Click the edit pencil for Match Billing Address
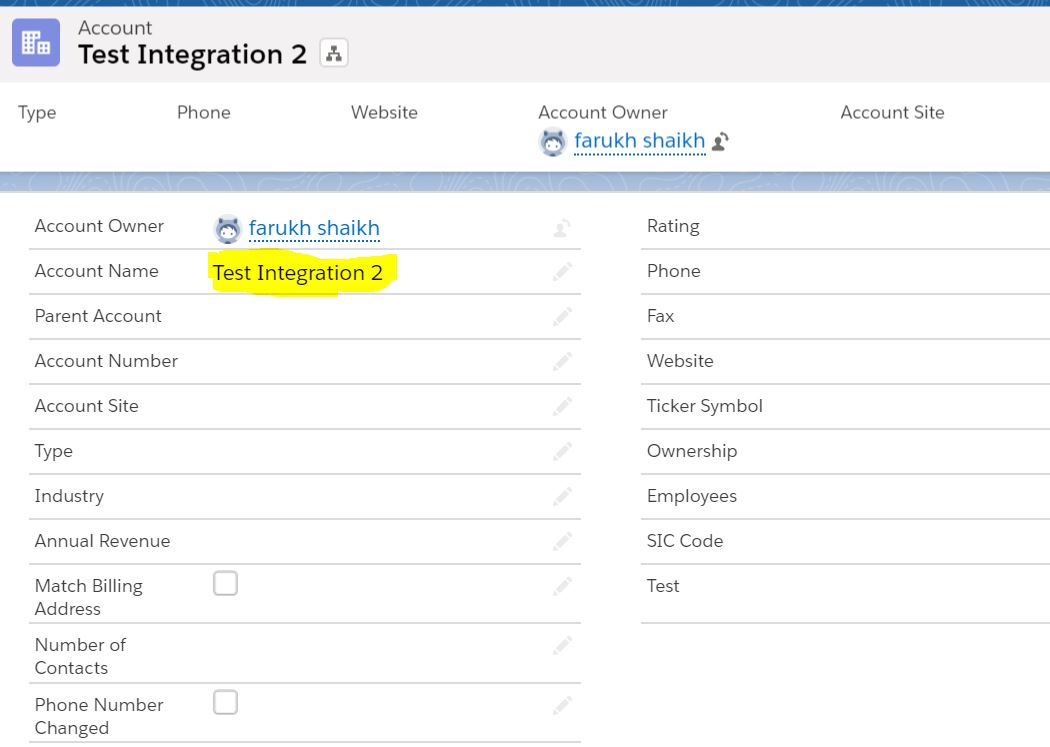 click(x=561, y=583)
